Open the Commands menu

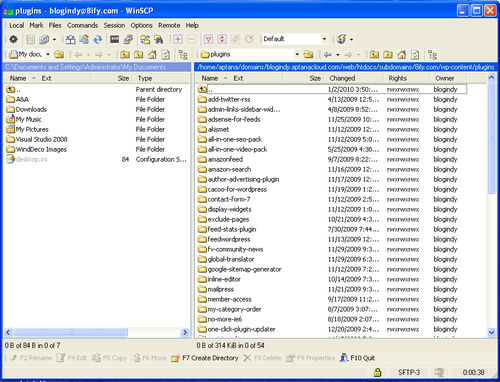(x=82, y=25)
